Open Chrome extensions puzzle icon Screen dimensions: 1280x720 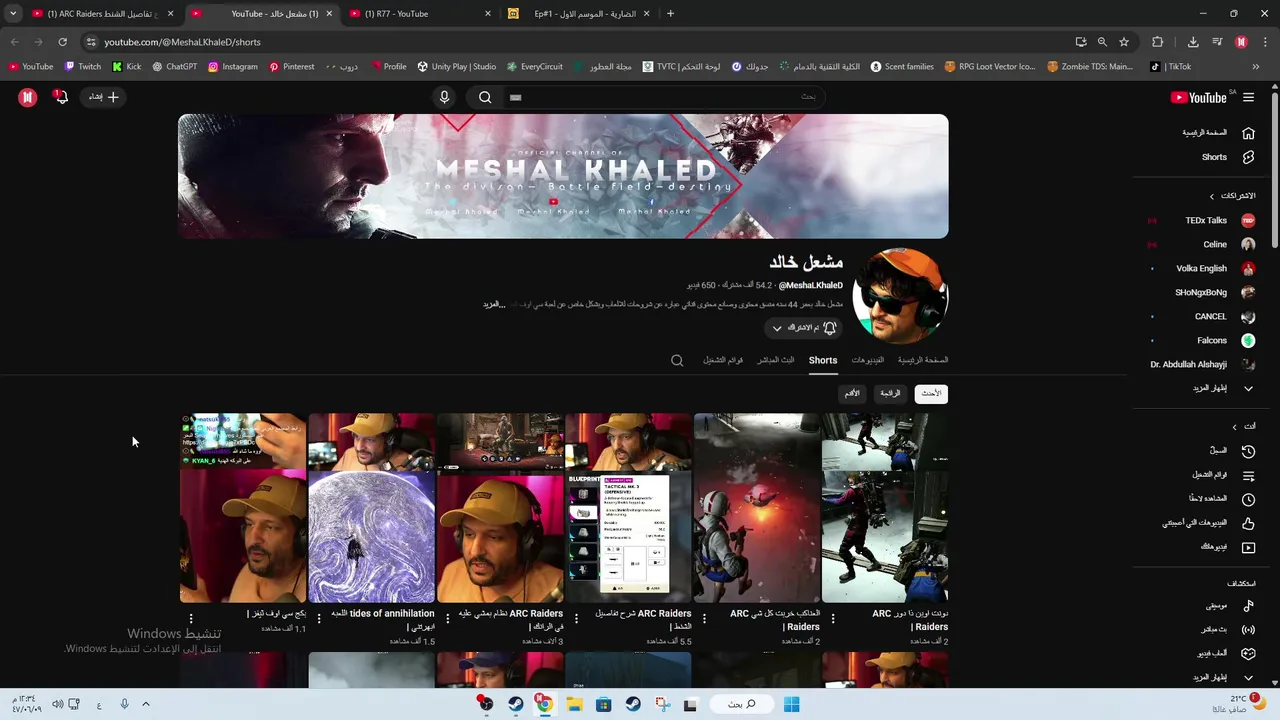pos(1158,42)
